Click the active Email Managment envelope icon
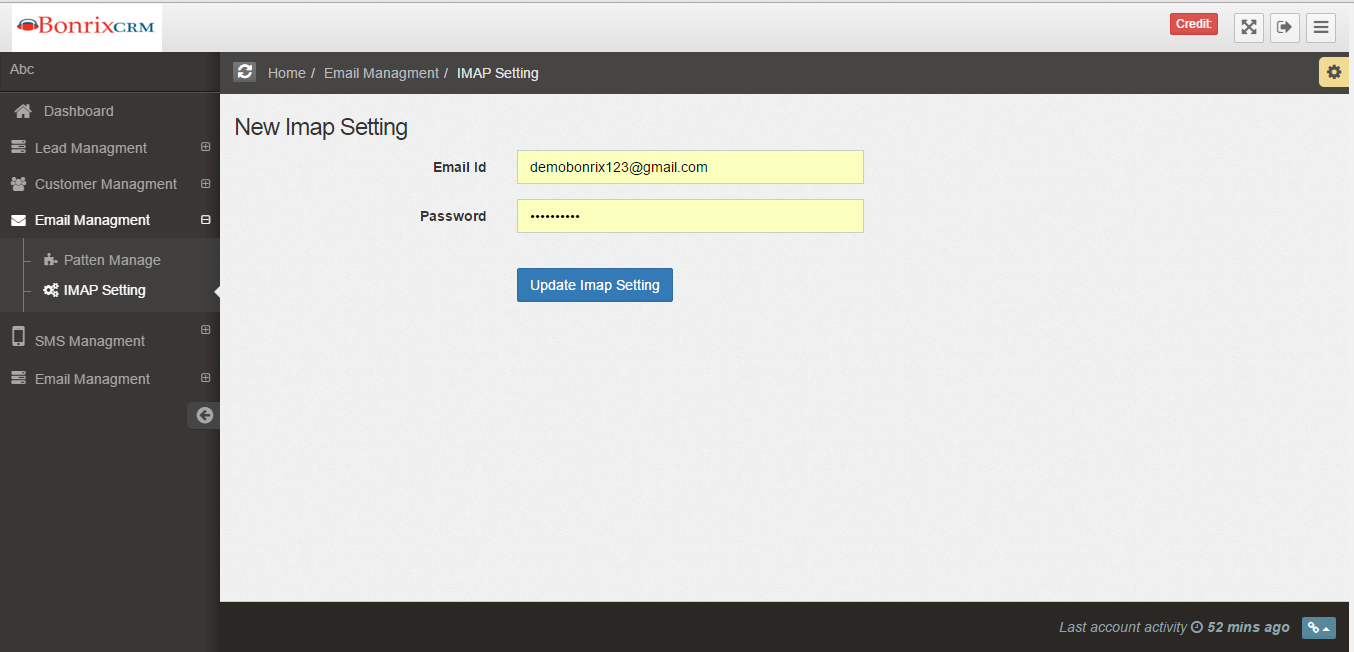The height and width of the screenshot is (652, 1354). point(18,220)
